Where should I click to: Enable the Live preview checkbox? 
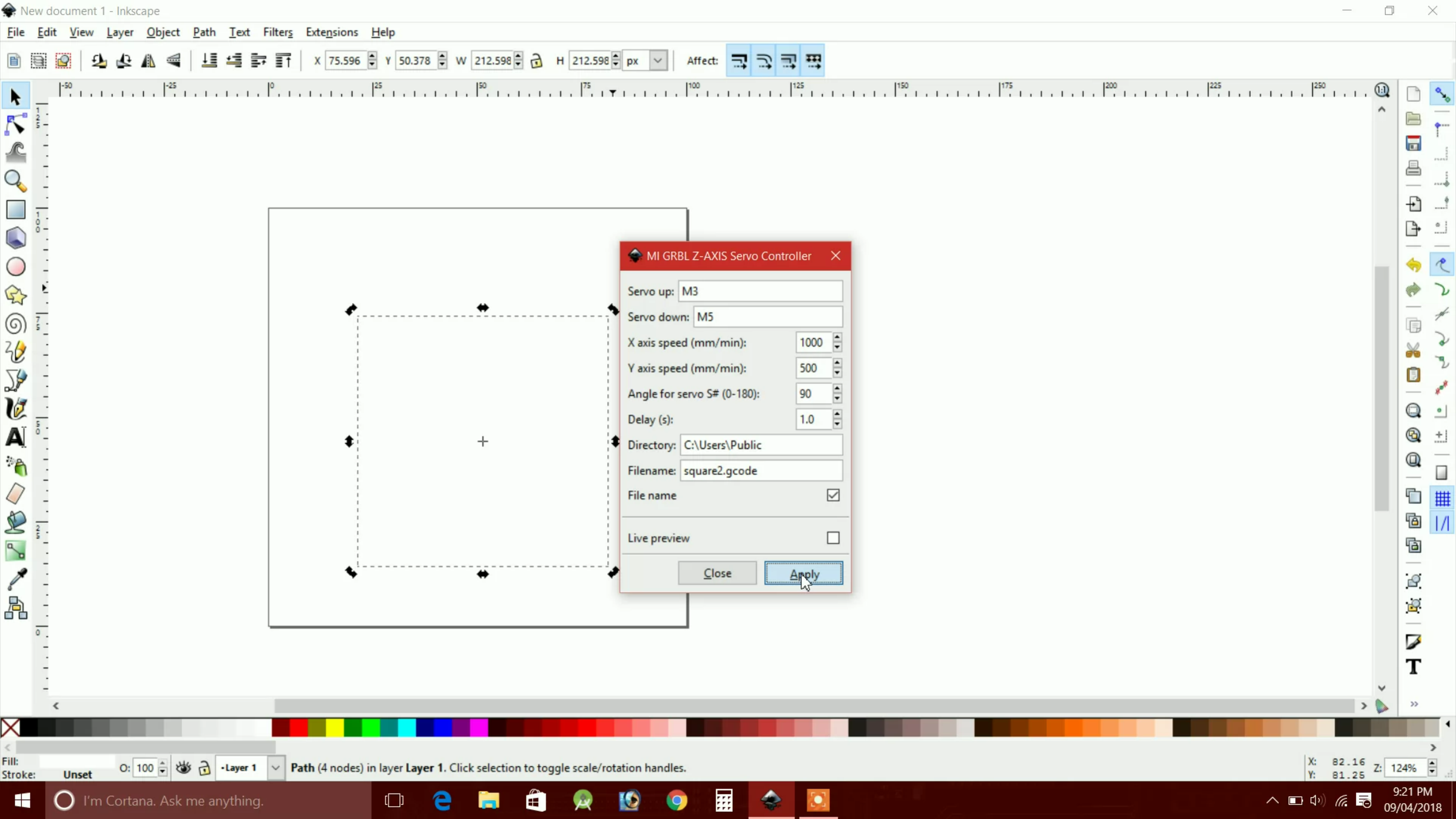tap(833, 538)
